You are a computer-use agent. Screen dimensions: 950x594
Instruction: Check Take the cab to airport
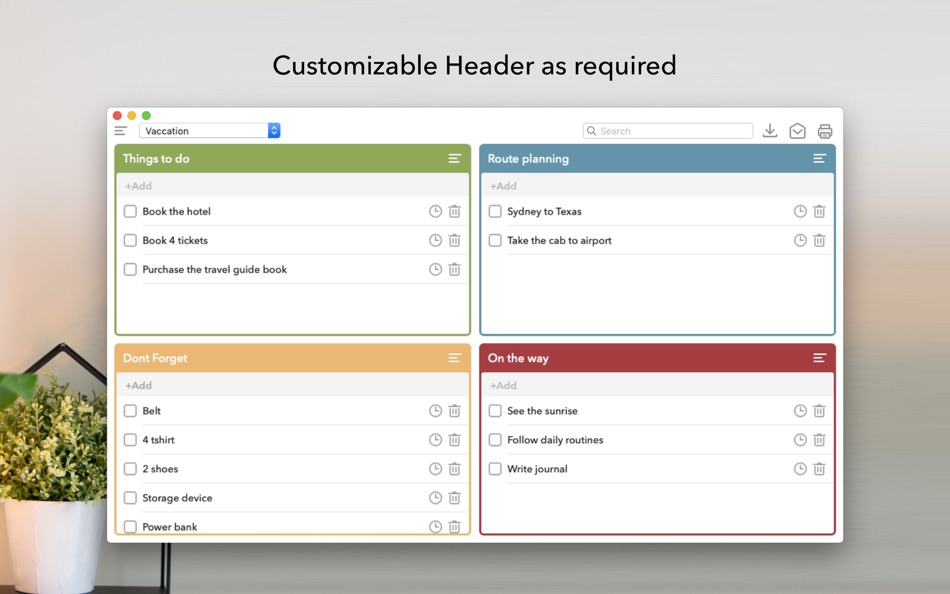[x=495, y=241]
